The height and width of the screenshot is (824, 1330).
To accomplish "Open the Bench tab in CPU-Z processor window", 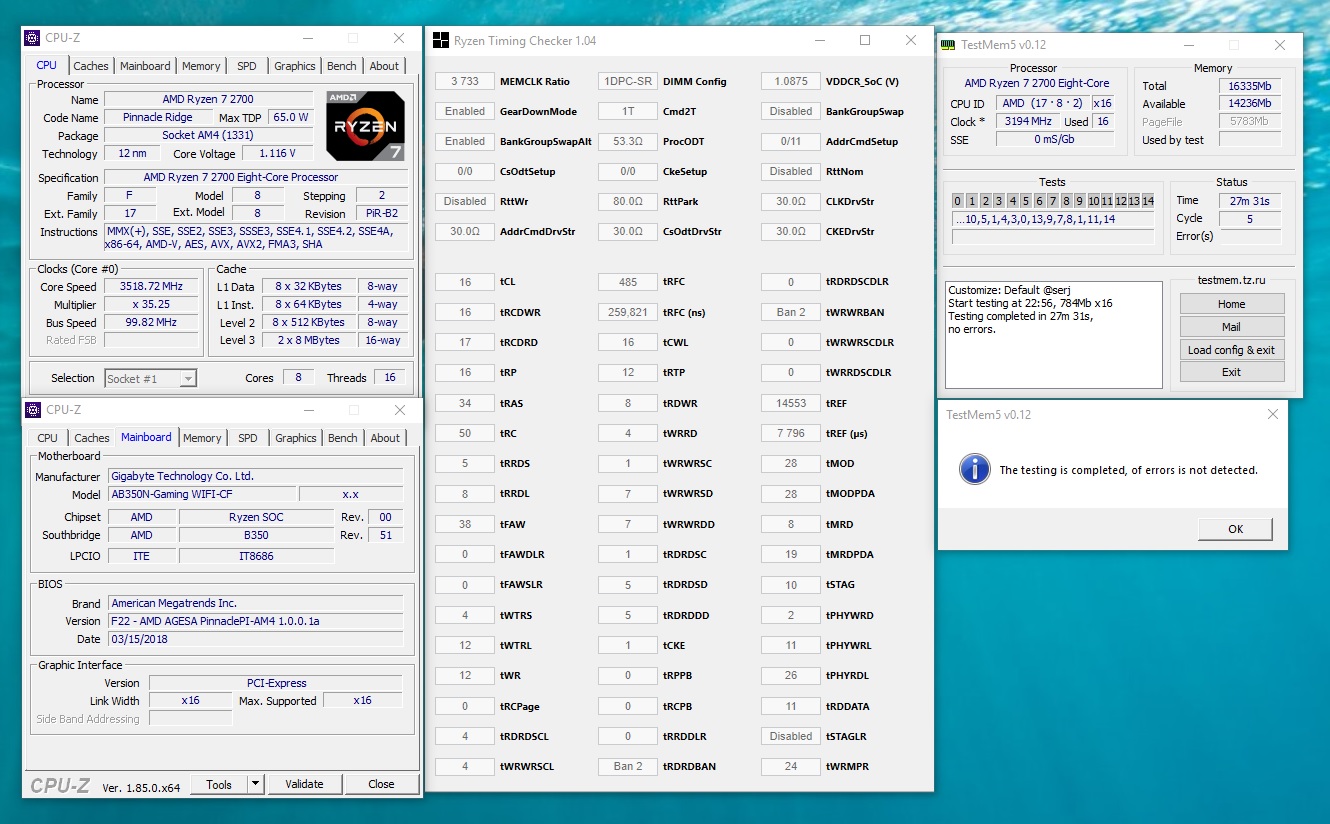I will [x=342, y=66].
